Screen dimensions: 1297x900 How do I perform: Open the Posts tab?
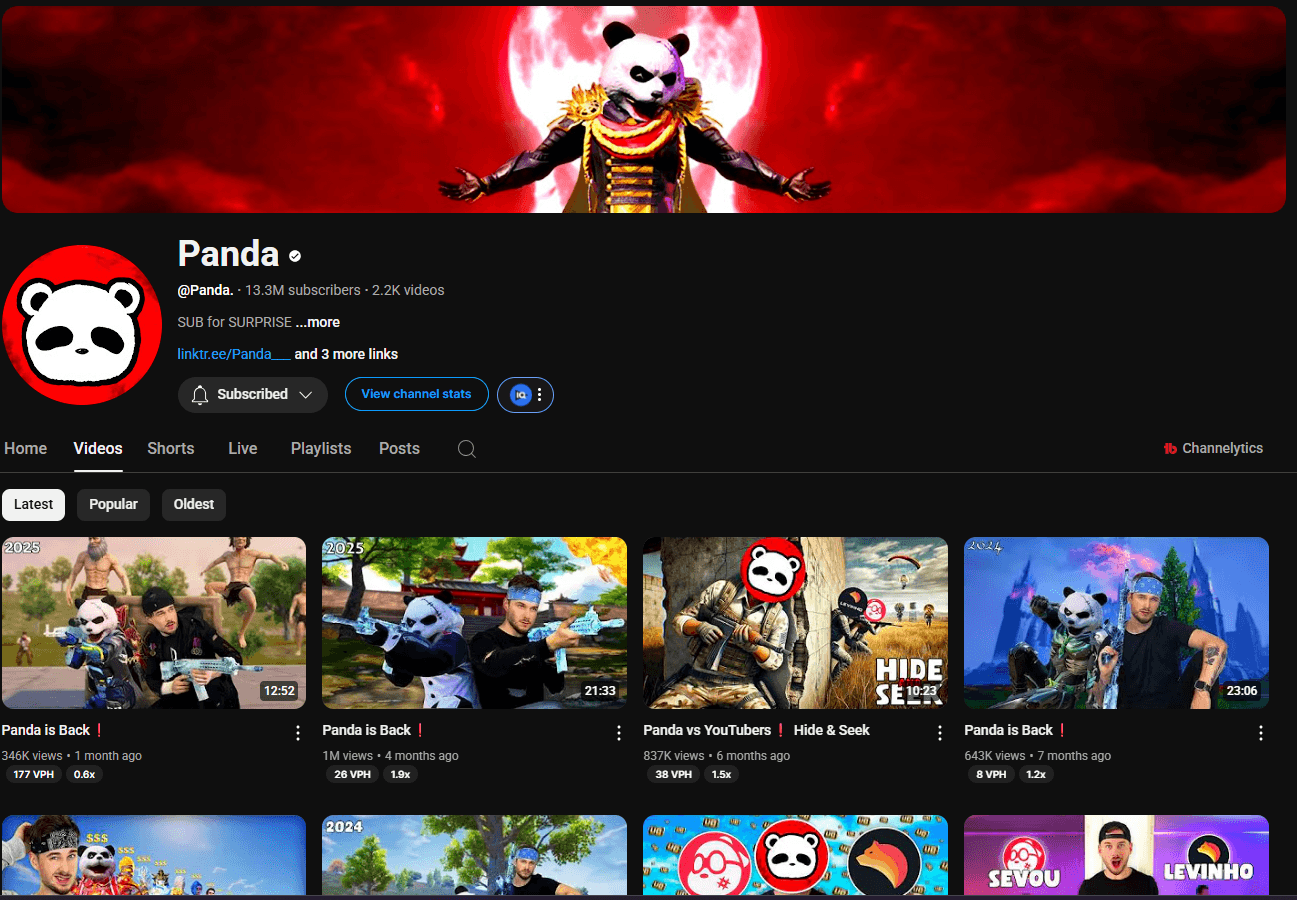tap(399, 448)
